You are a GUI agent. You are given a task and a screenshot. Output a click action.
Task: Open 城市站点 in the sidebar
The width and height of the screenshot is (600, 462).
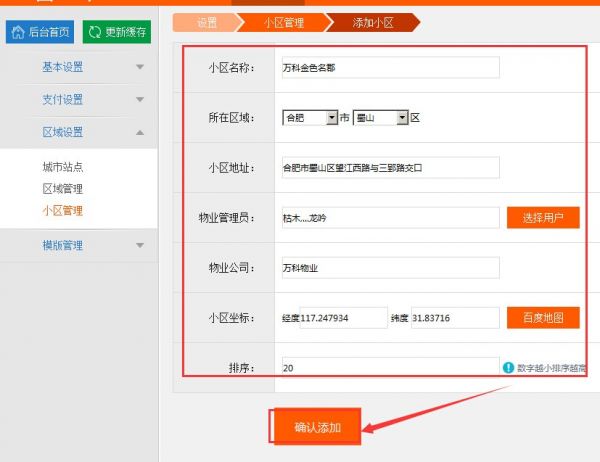point(62,167)
